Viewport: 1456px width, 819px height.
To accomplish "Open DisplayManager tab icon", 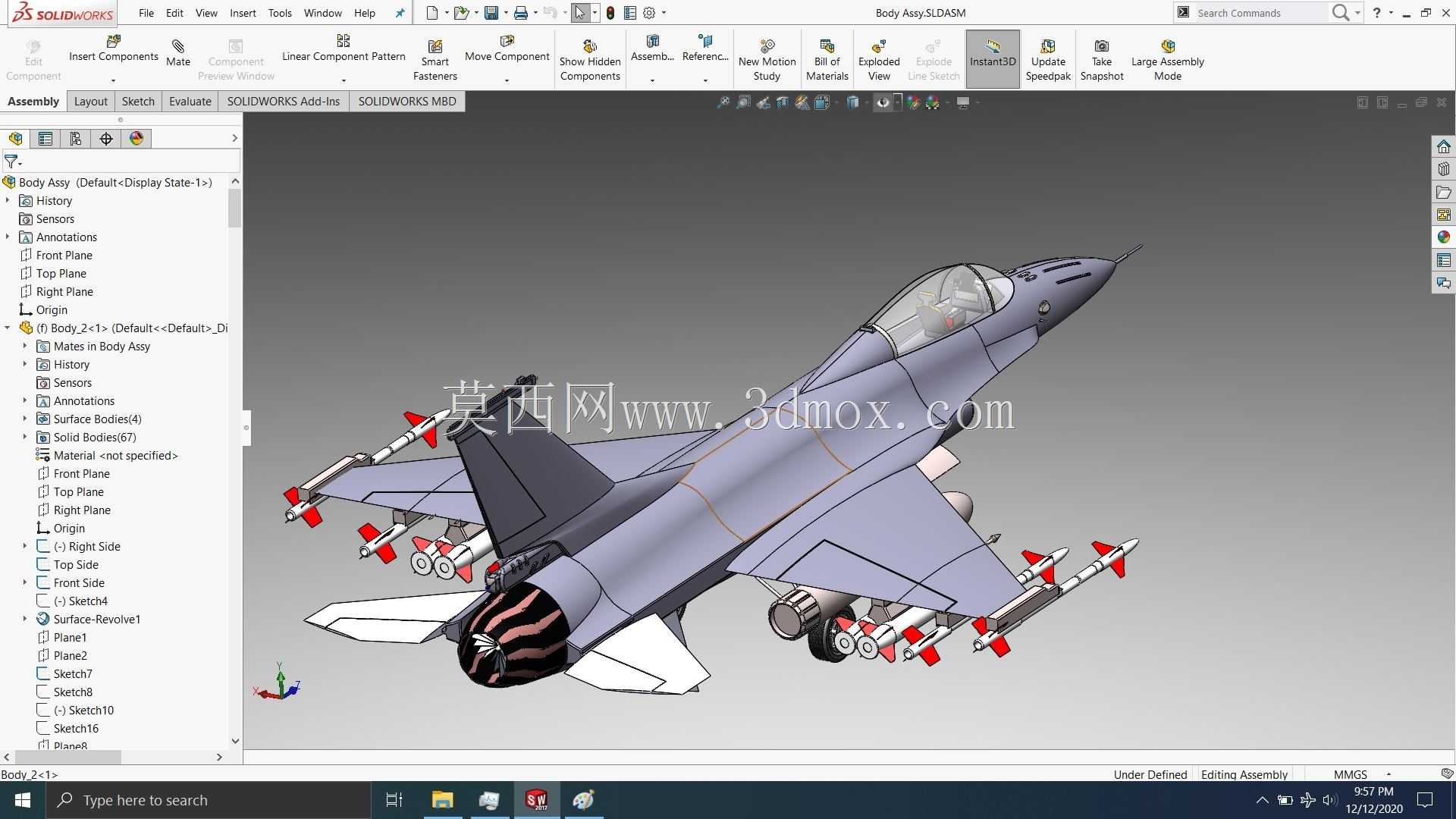I will pos(136,139).
